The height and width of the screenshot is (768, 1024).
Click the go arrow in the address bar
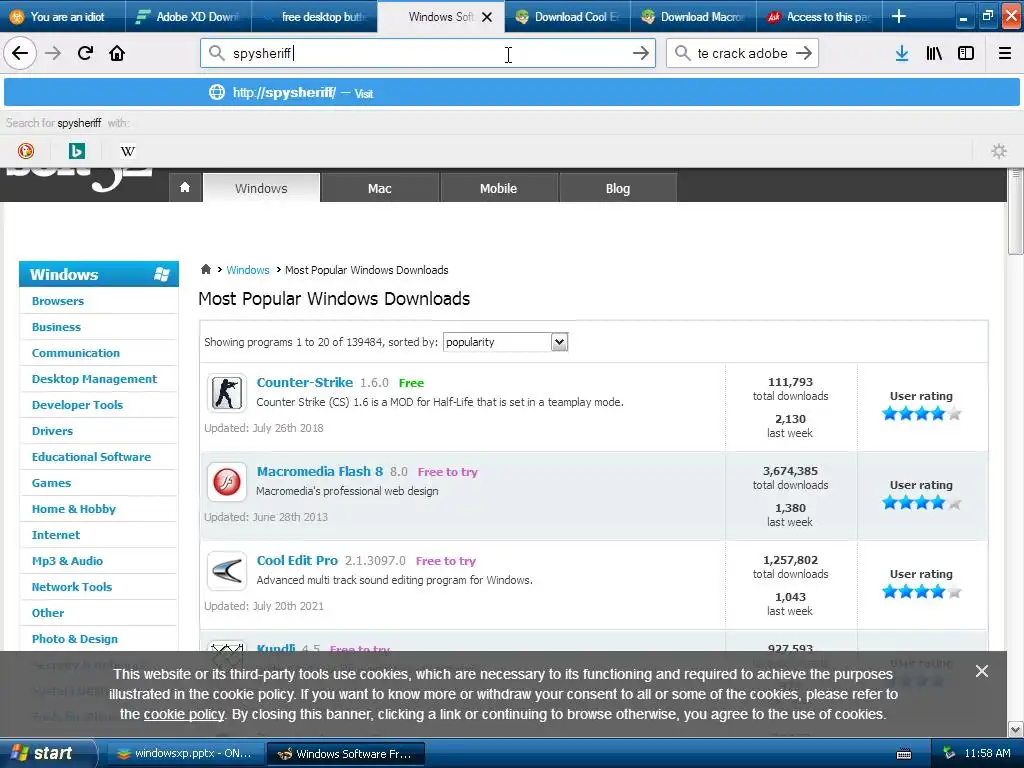click(x=641, y=53)
